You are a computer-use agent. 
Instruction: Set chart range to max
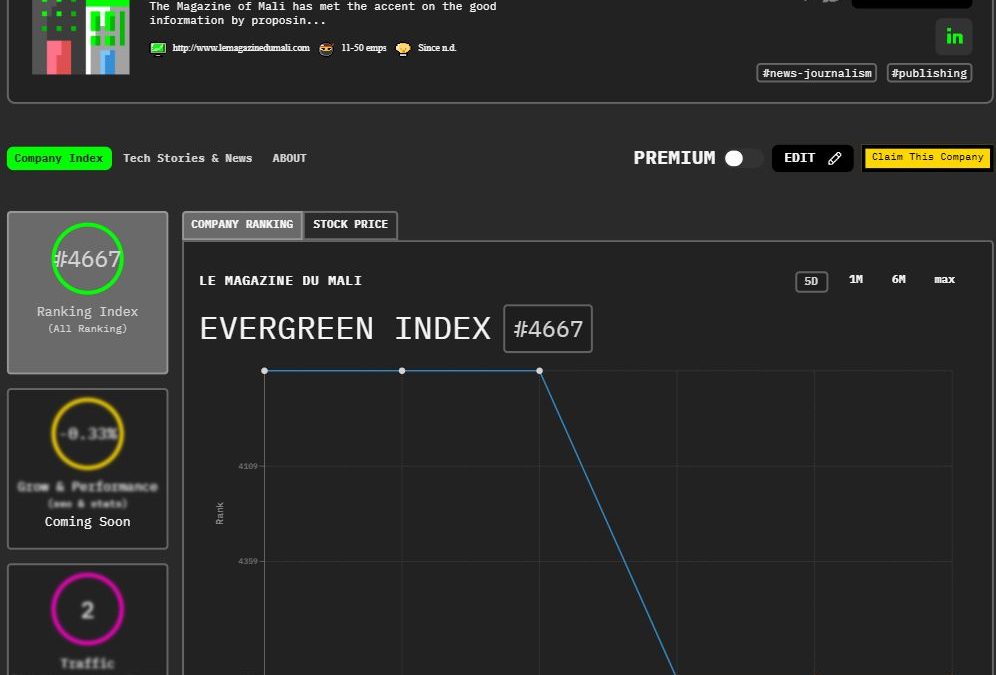(944, 279)
